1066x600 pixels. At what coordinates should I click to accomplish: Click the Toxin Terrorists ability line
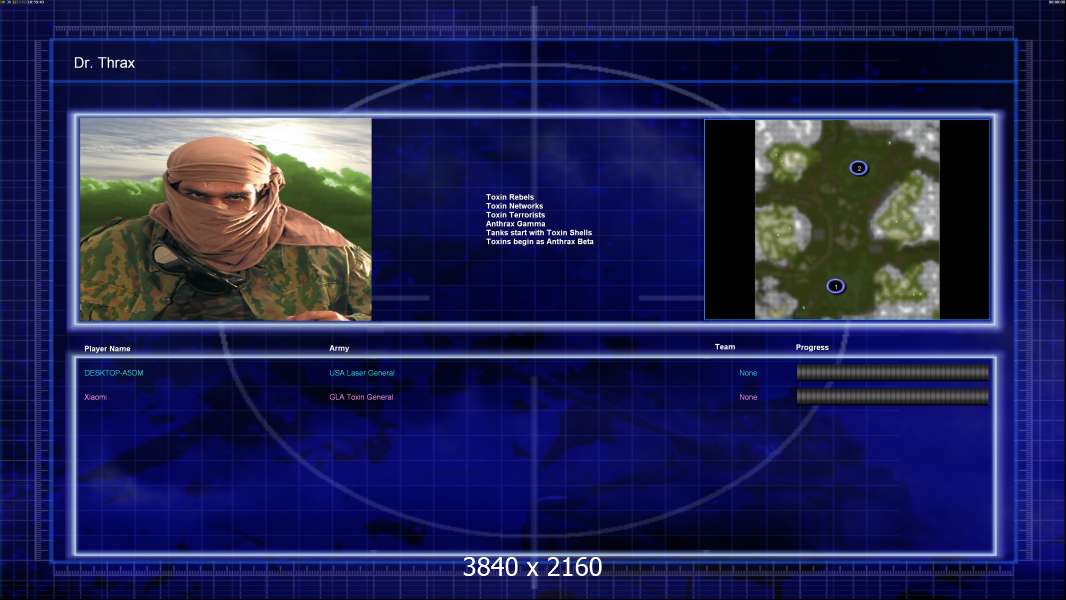pyautogui.click(x=515, y=215)
